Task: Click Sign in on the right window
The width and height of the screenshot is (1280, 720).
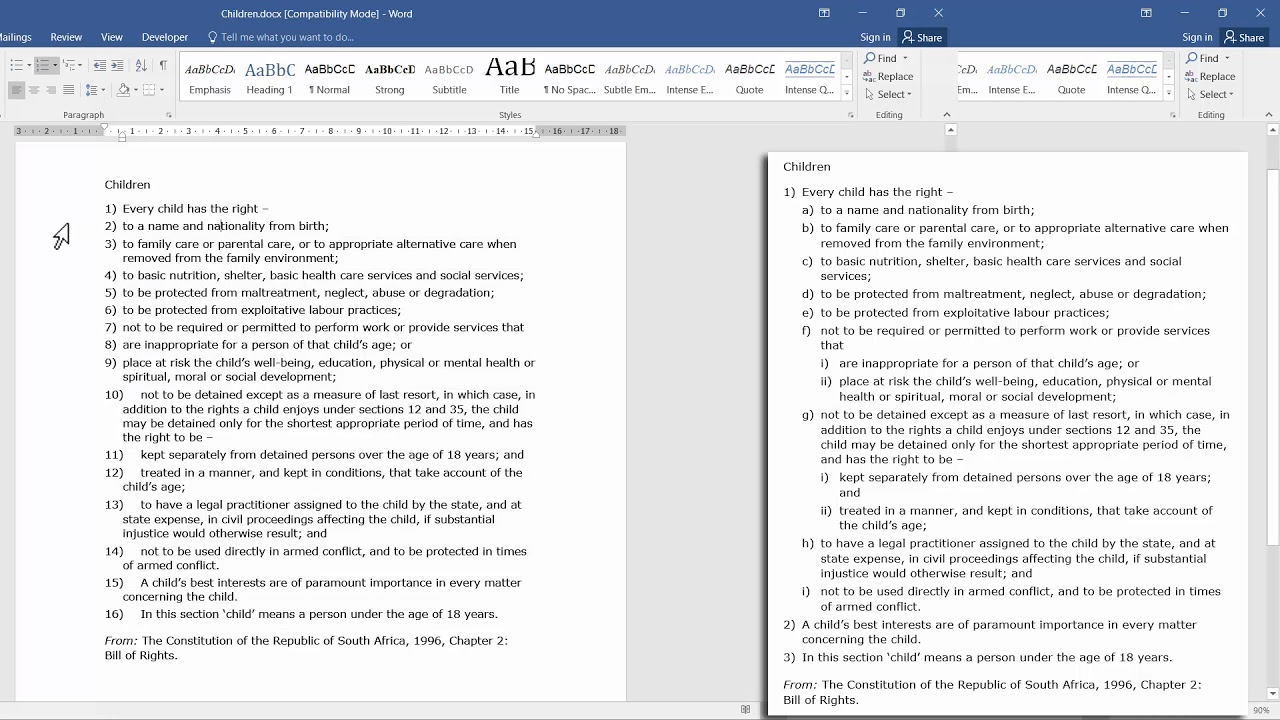Action: (x=1197, y=37)
